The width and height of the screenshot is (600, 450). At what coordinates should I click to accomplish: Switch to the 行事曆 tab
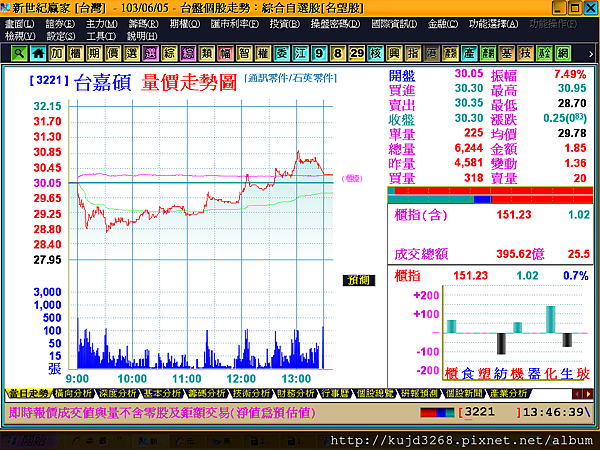(335, 393)
